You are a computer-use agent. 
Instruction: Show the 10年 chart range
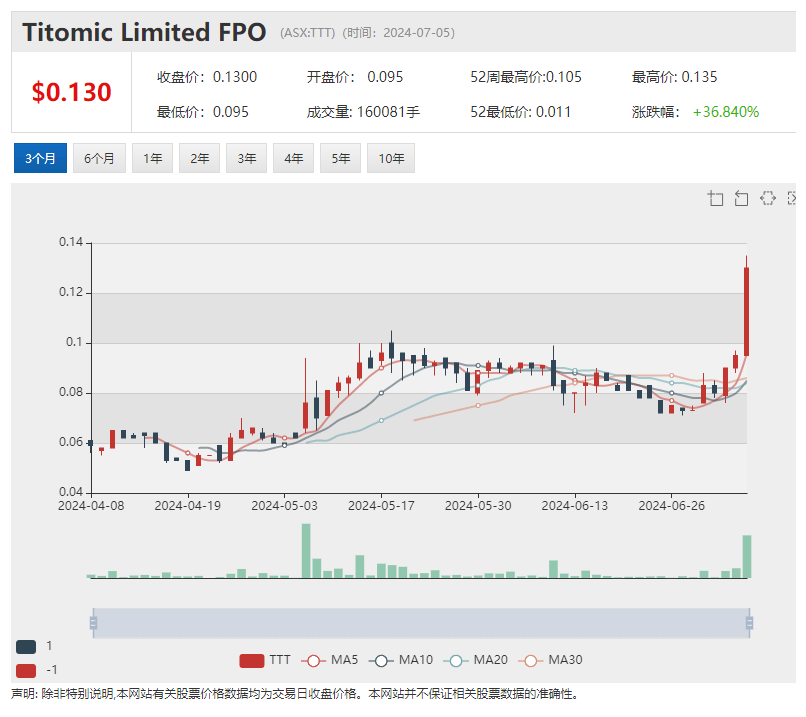(x=391, y=158)
